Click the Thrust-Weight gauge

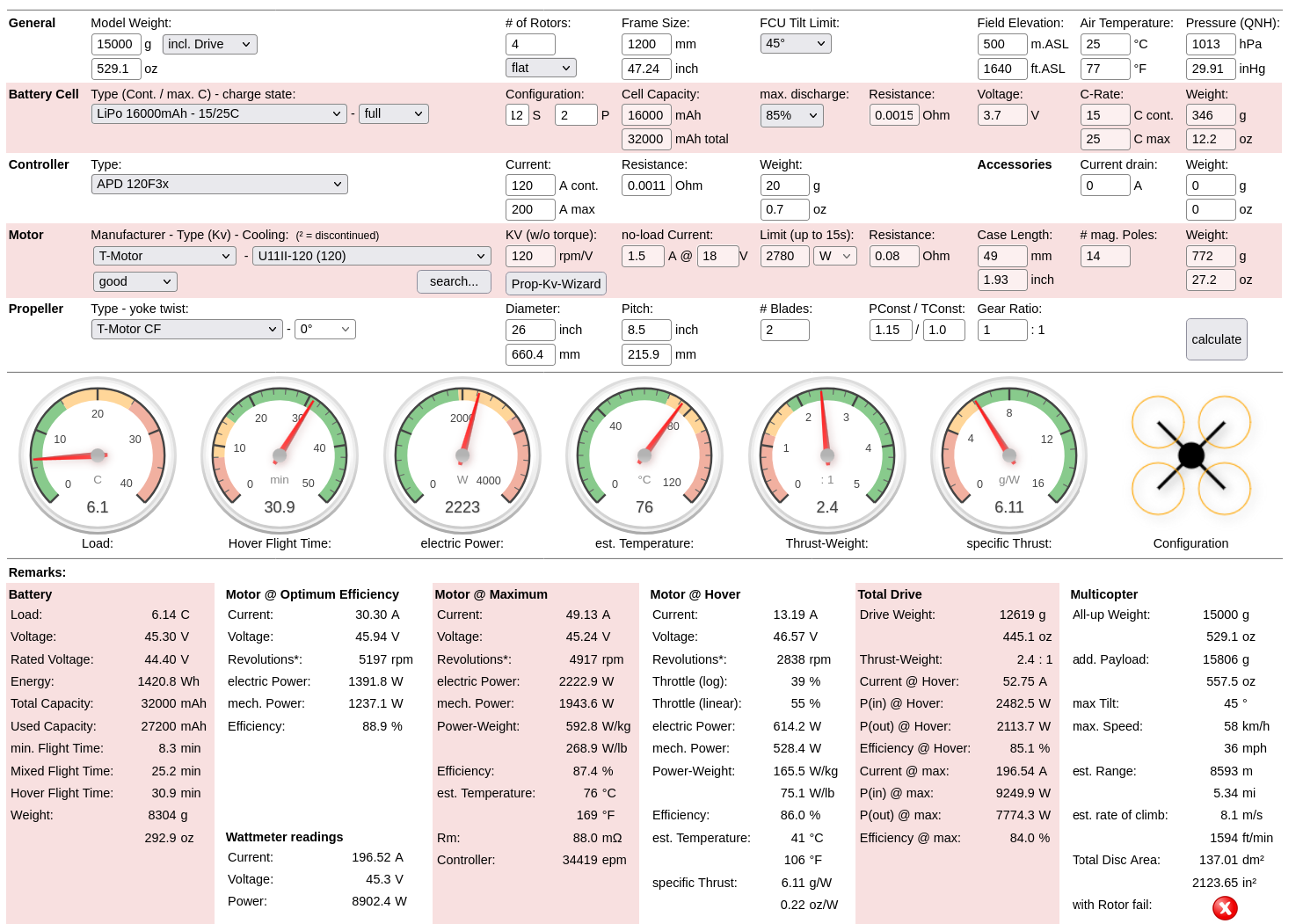826,455
